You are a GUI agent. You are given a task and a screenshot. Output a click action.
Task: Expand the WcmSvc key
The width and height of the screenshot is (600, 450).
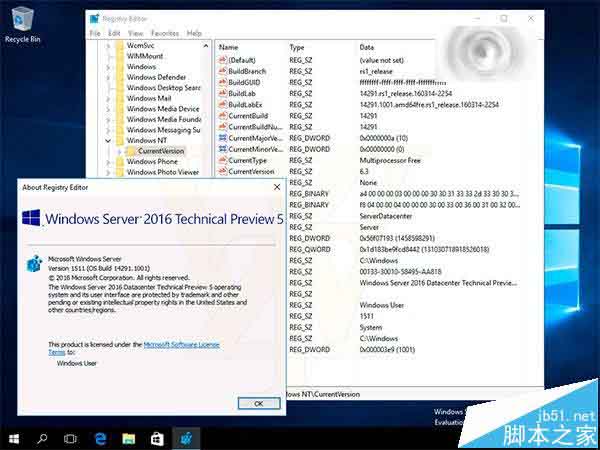coord(108,46)
